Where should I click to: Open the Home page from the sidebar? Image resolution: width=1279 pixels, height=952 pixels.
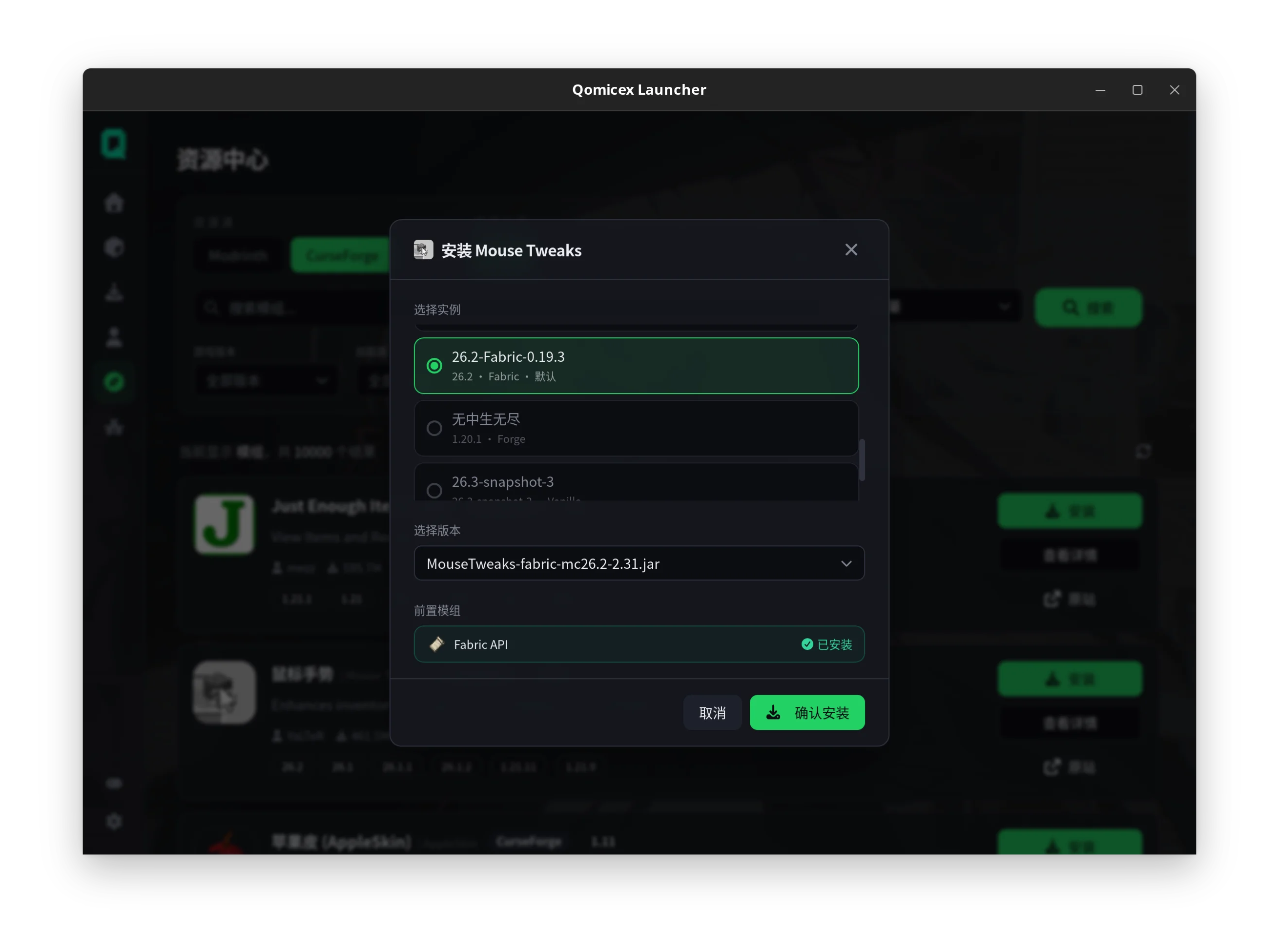tap(114, 202)
